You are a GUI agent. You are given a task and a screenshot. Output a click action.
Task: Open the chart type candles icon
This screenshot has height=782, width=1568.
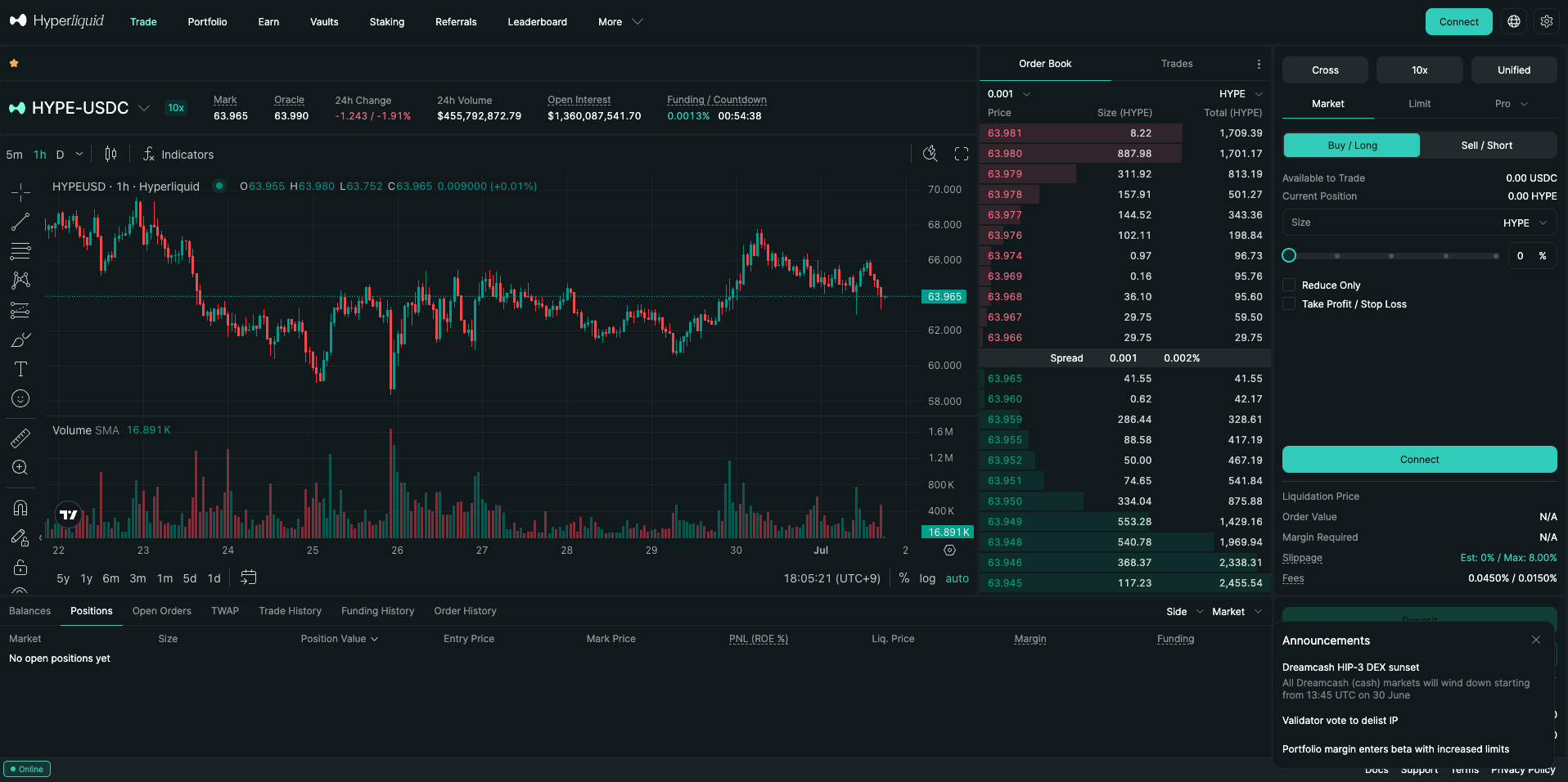[x=110, y=154]
